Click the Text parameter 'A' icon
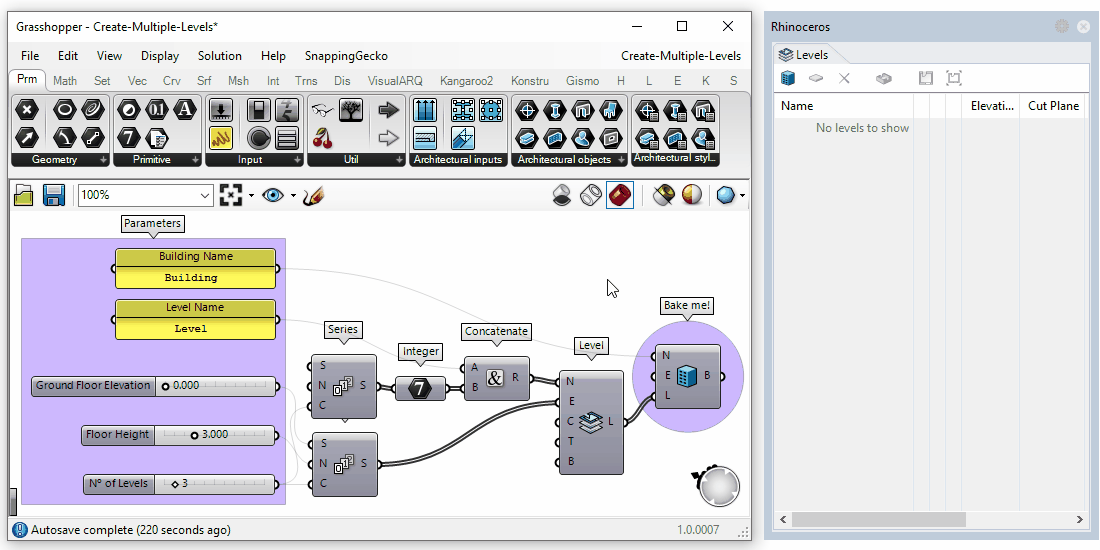Image resolution: width=1100 pixels, height=550 pixels. tap(184, 110)
